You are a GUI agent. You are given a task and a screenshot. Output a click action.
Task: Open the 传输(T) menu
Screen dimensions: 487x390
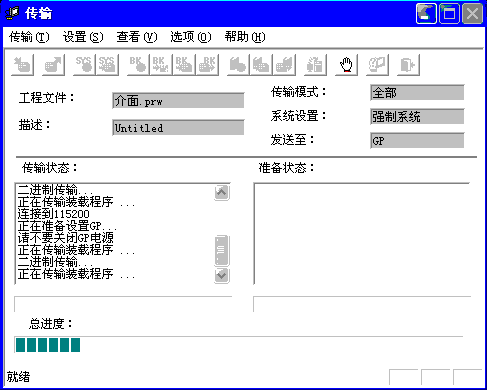pyautogui.click(x=29, y=37)
